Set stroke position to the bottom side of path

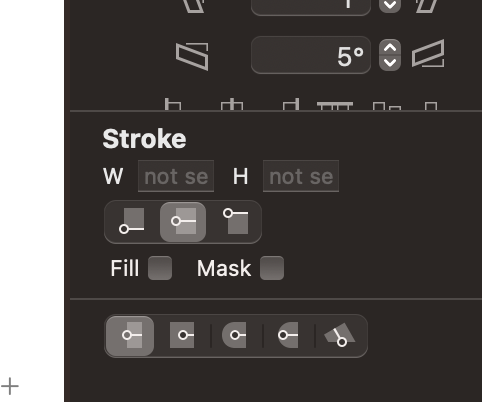[x=132, y=222]
